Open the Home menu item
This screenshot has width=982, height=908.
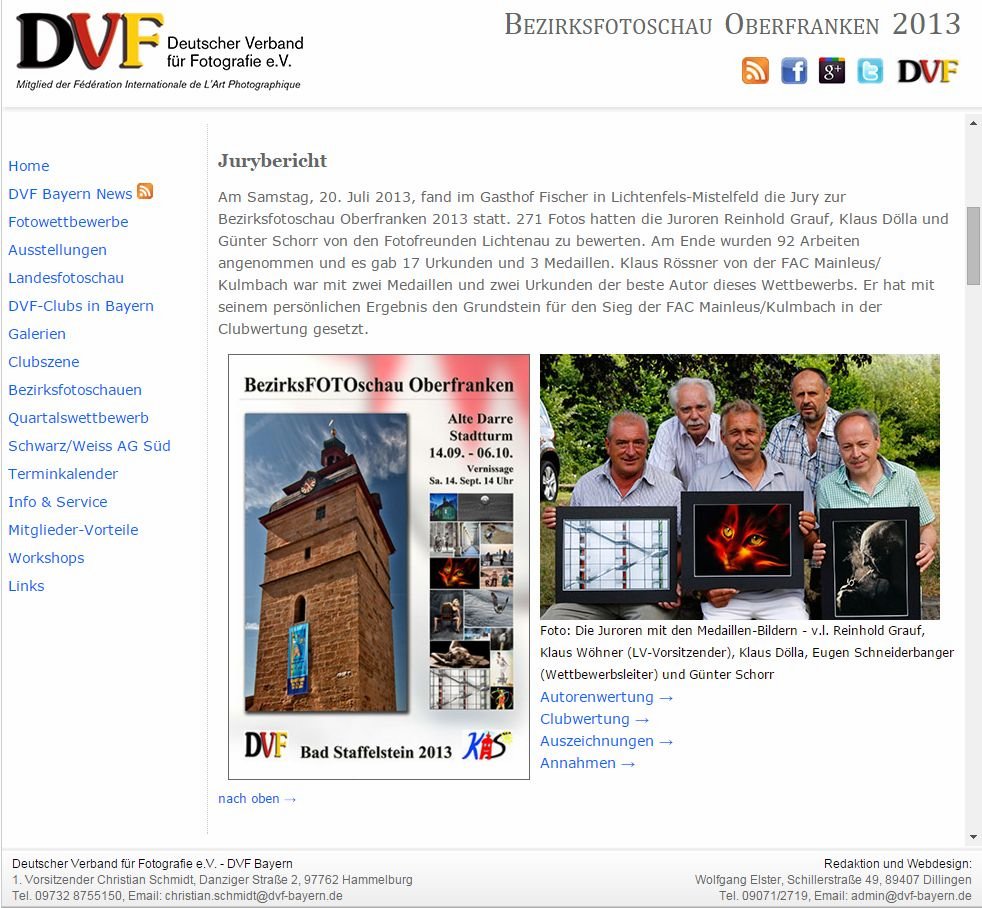pyautogui.click(x=29, y=166)
